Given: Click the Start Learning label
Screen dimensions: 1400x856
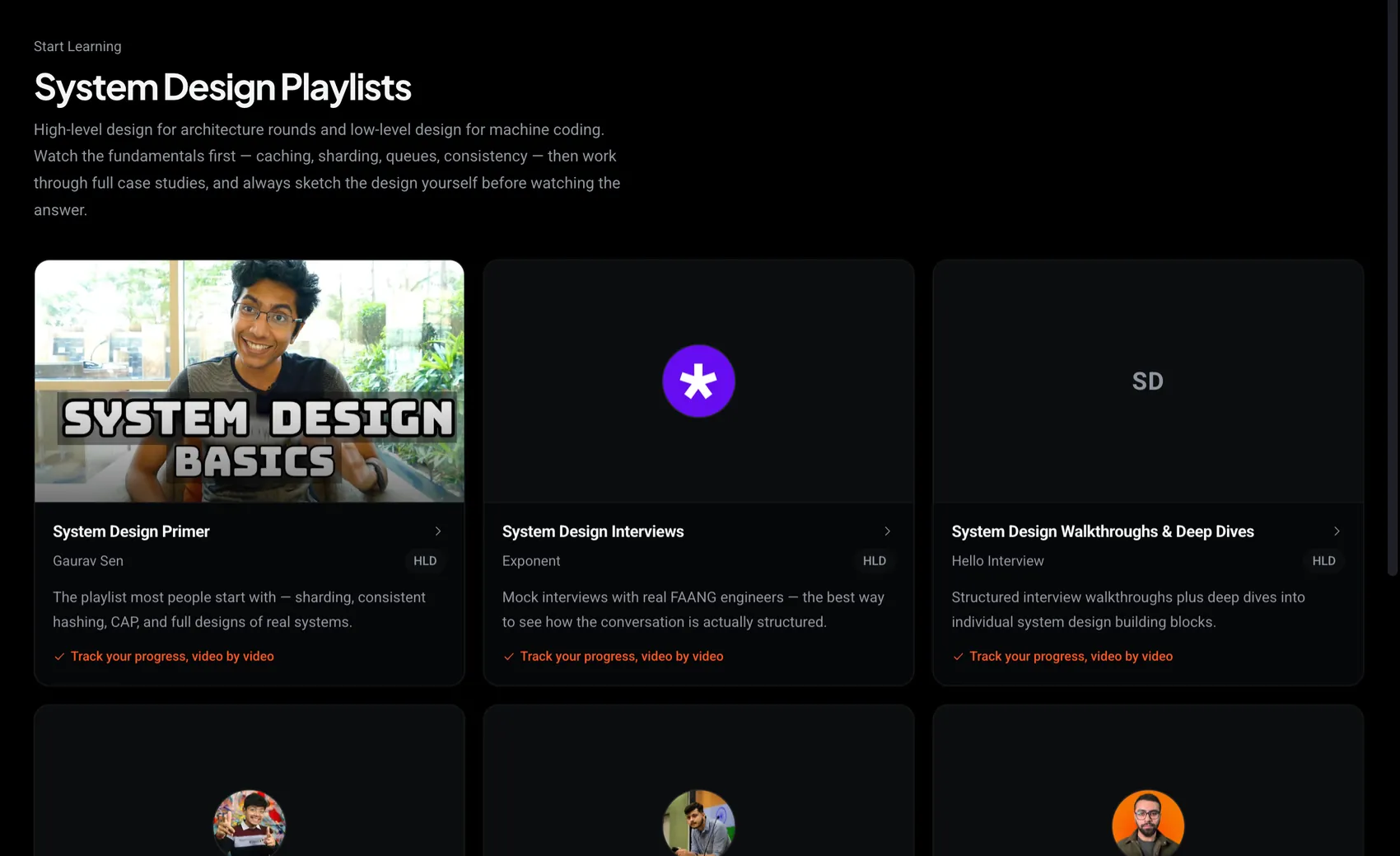Looking at the screenshot, I should (x=77, y=47).
